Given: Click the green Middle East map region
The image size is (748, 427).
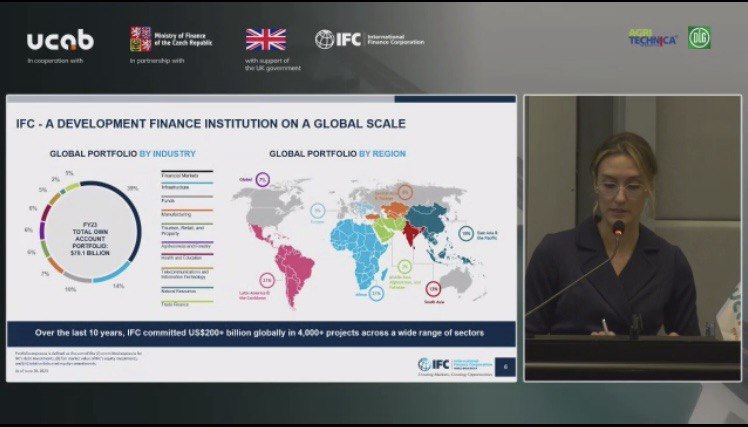Looking at the screenshot, I should pyautogui.click(x=387, y=229).
